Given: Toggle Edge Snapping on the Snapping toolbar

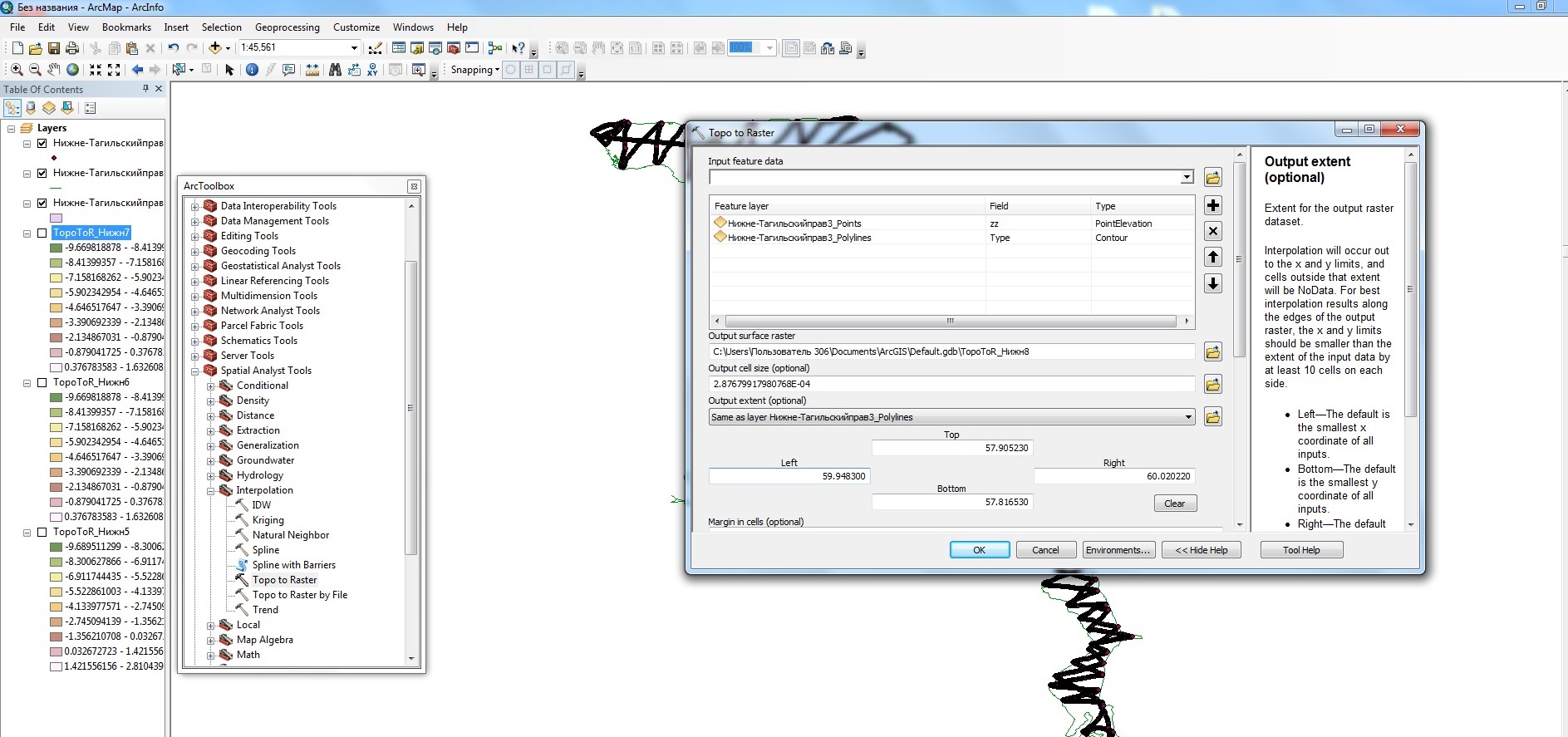Looking at the screenshot, I should click(566, 70).
